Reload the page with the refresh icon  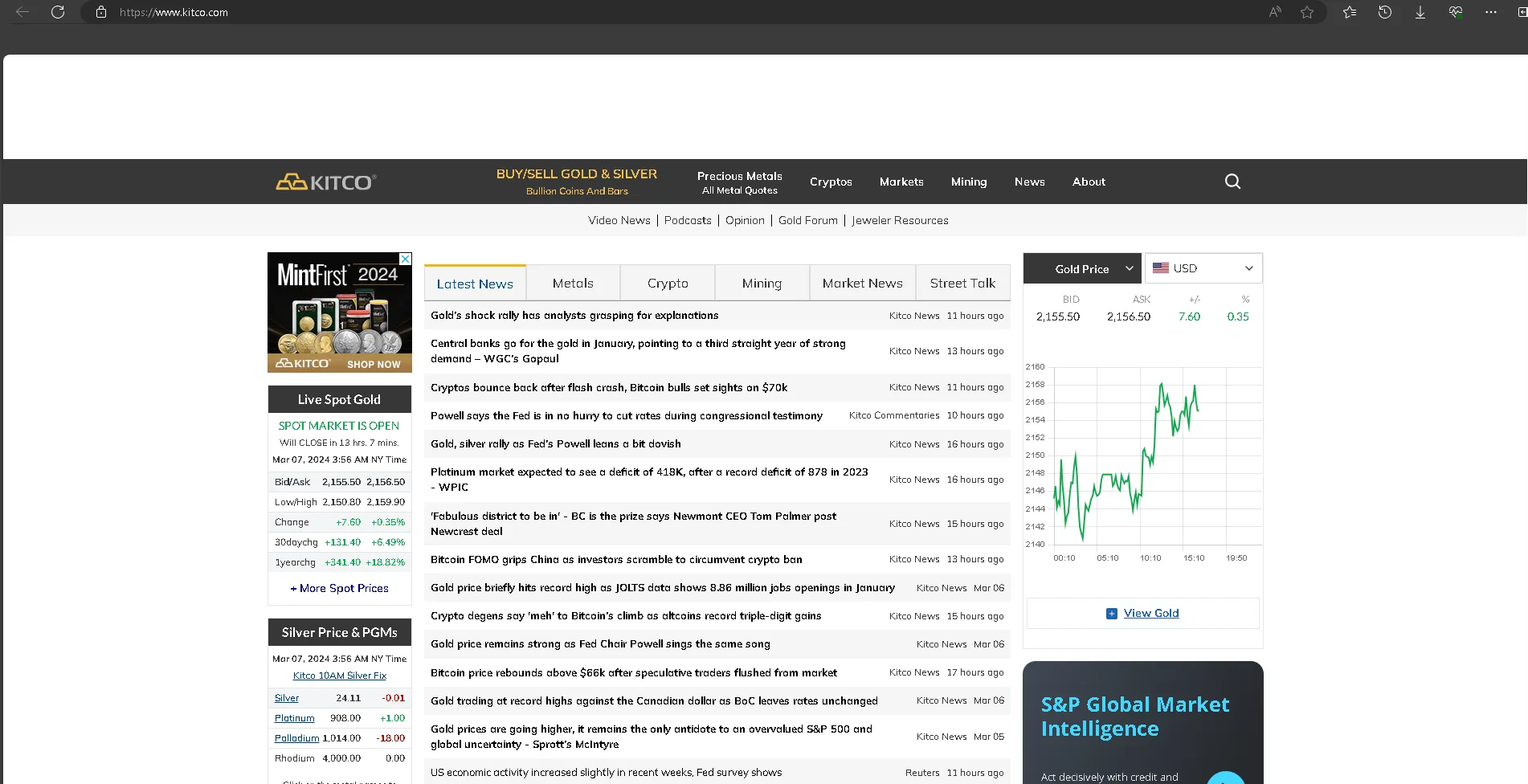58,12
